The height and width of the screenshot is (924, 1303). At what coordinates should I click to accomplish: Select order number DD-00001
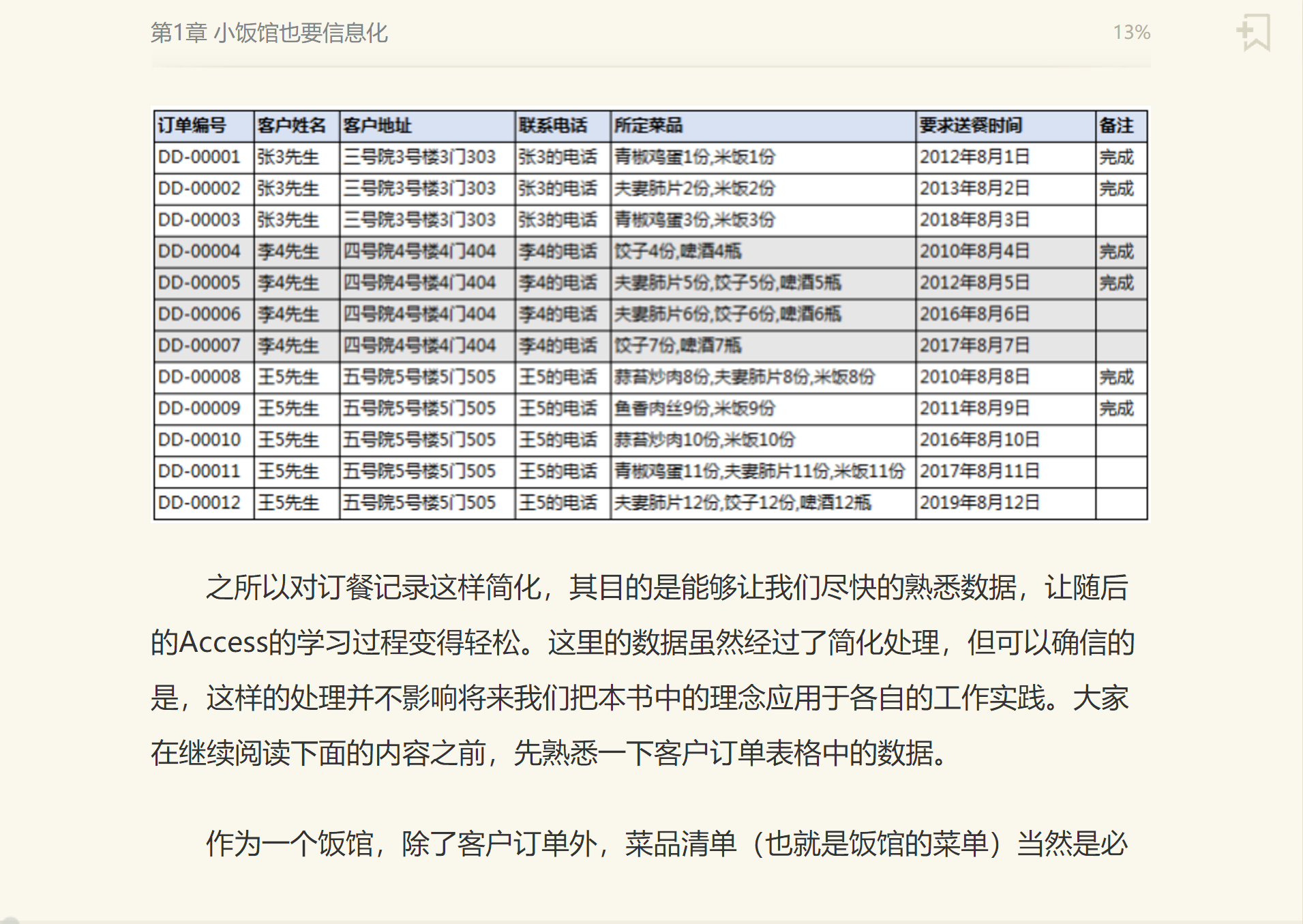(199, 157)
